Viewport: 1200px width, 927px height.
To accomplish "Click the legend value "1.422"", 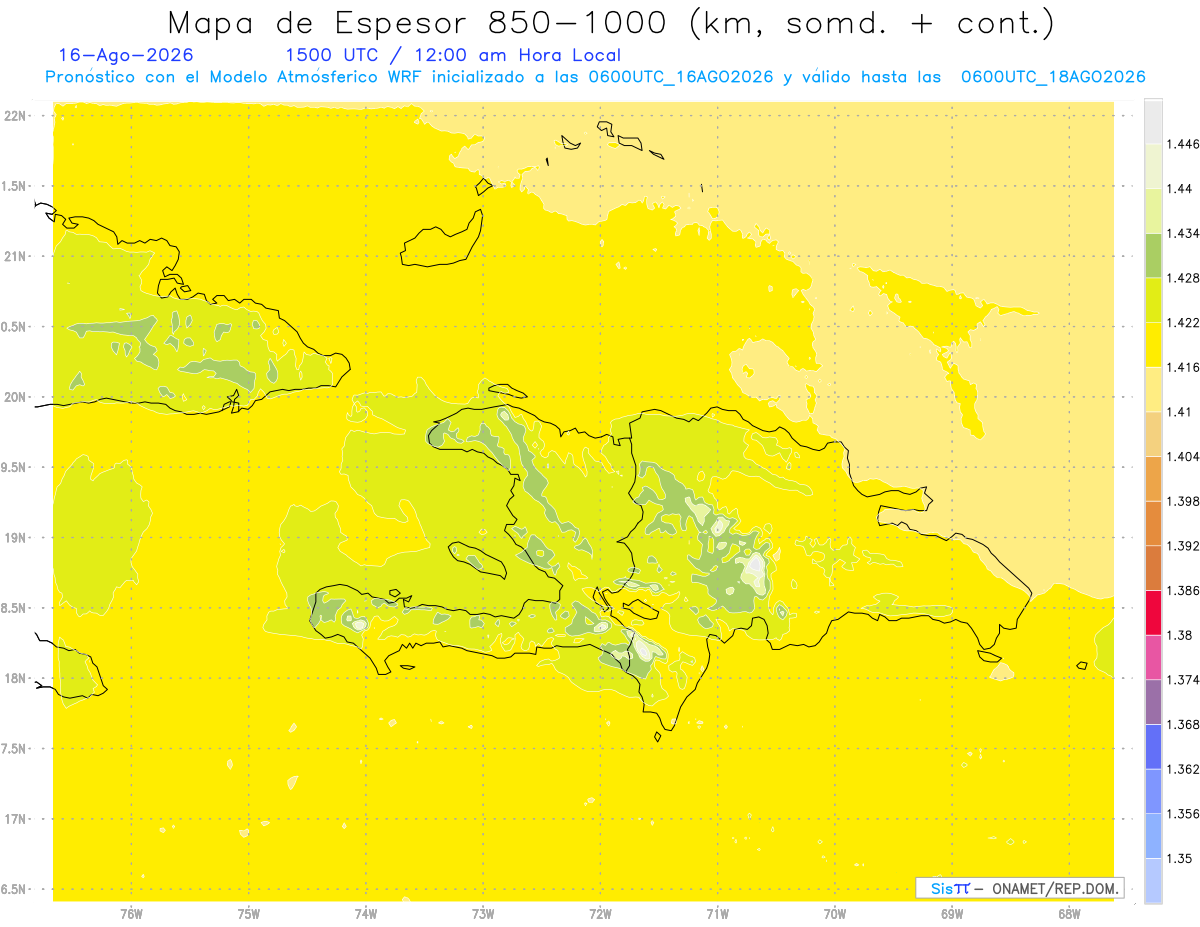I will [x=1183, y=322].
